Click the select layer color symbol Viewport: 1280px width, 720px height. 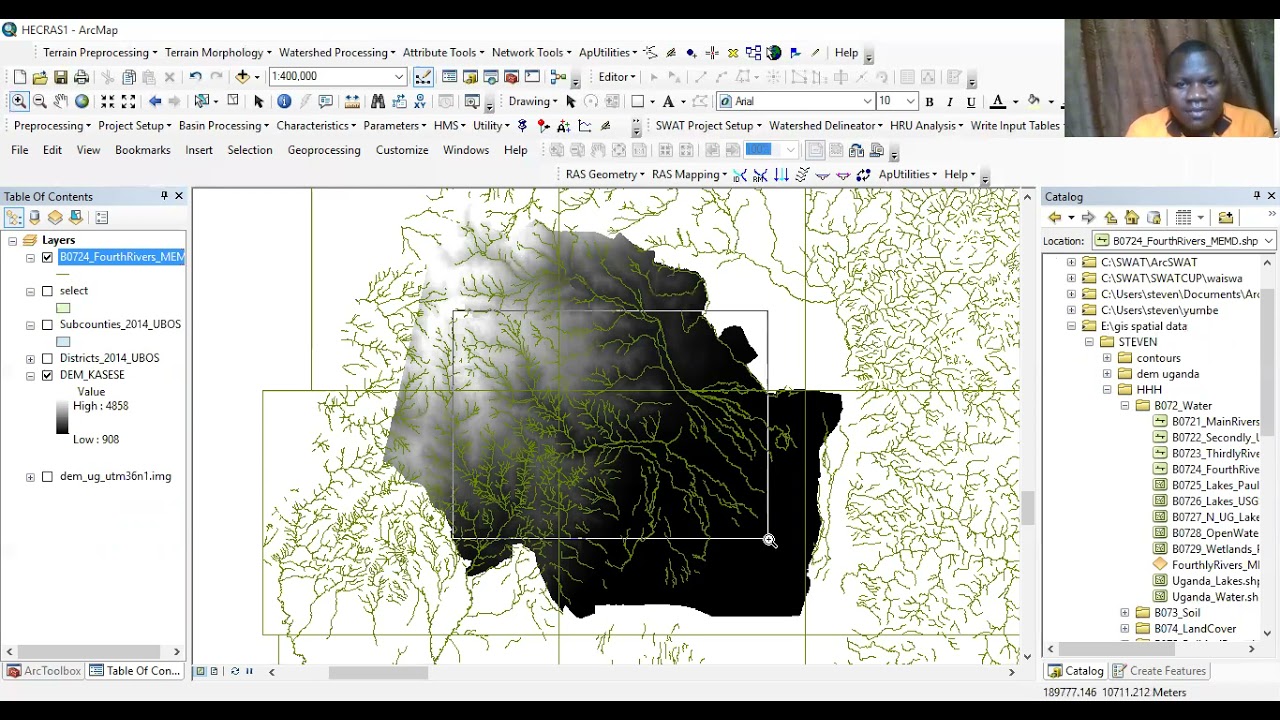click(63, 308)
